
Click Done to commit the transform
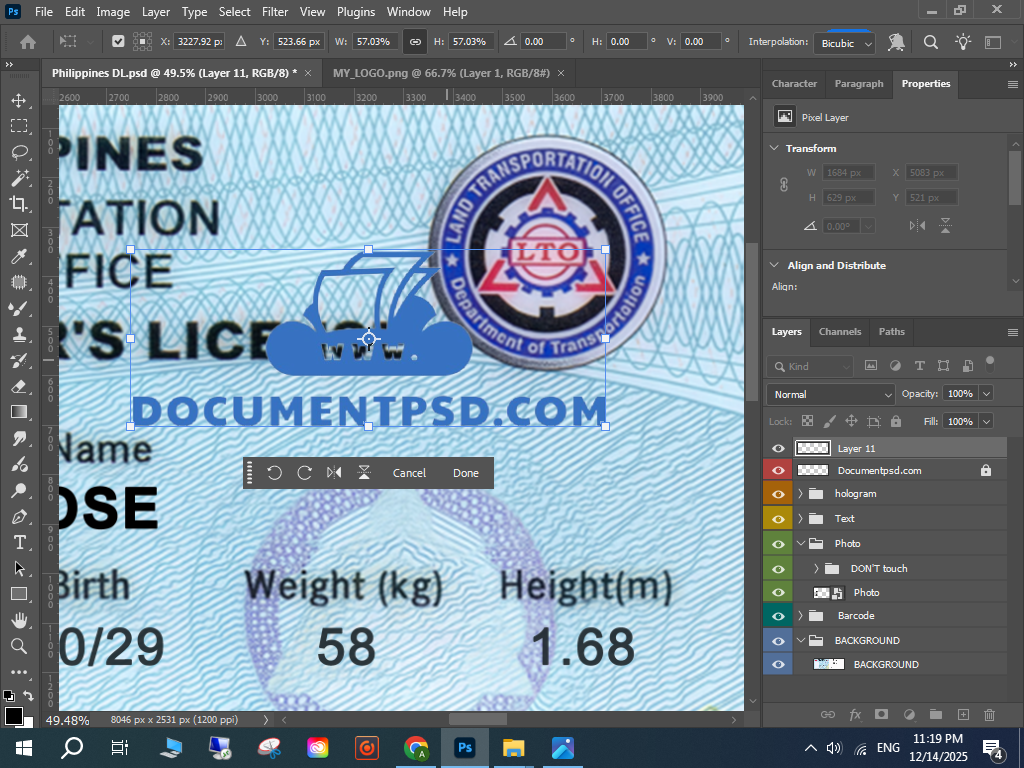(x=466, y=473)
